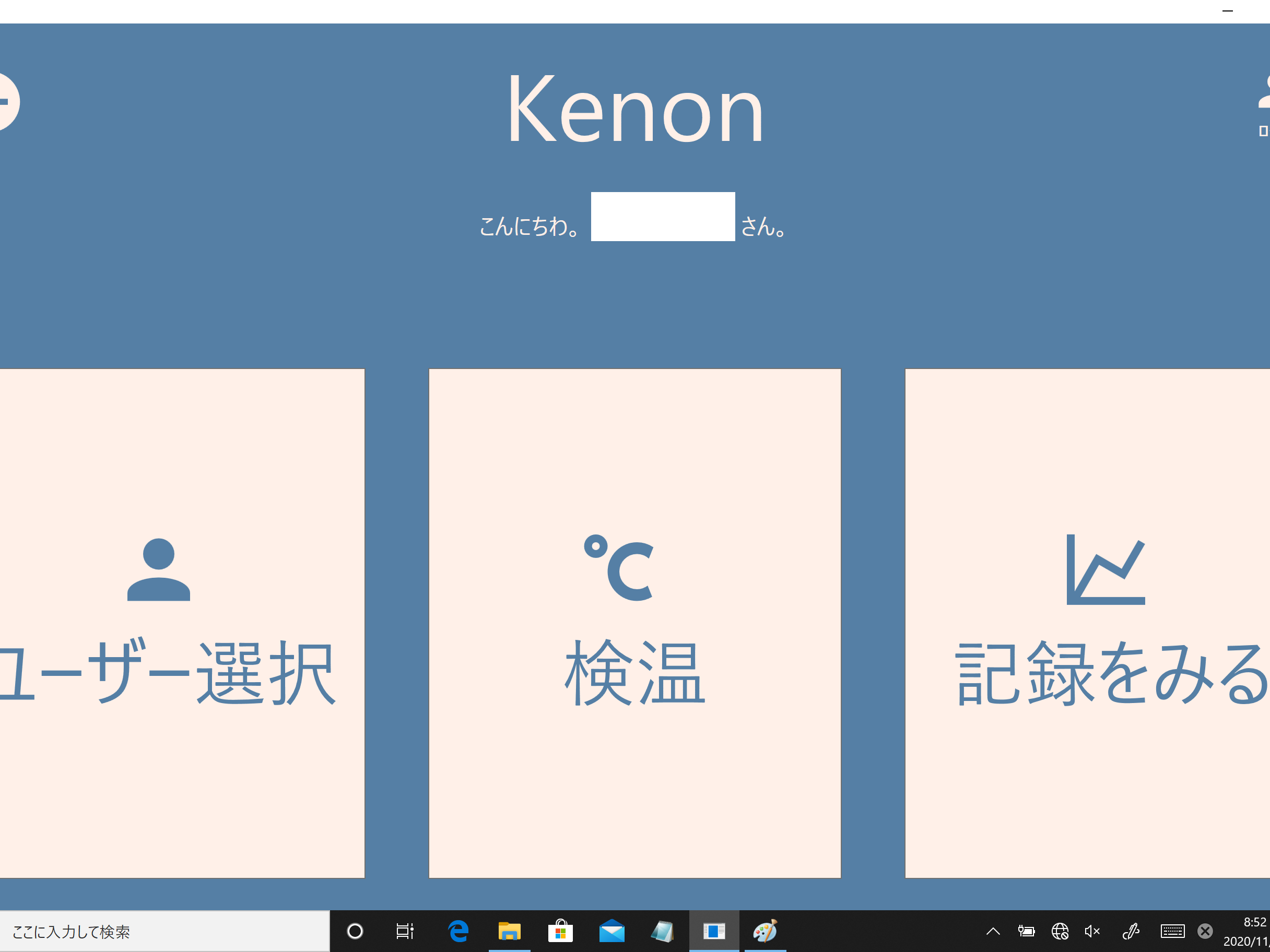Click the °C thermometer icon
The image size is (1270, 952).
click(x=619, y=567)
